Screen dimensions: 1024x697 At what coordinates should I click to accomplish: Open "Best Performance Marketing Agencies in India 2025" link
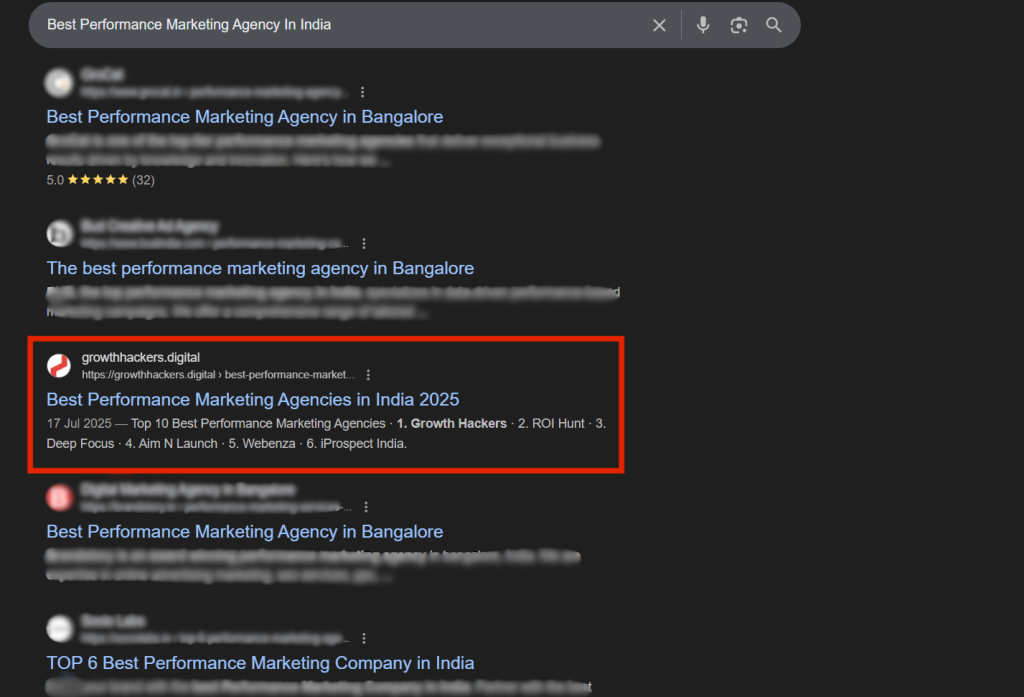[253, 400]
